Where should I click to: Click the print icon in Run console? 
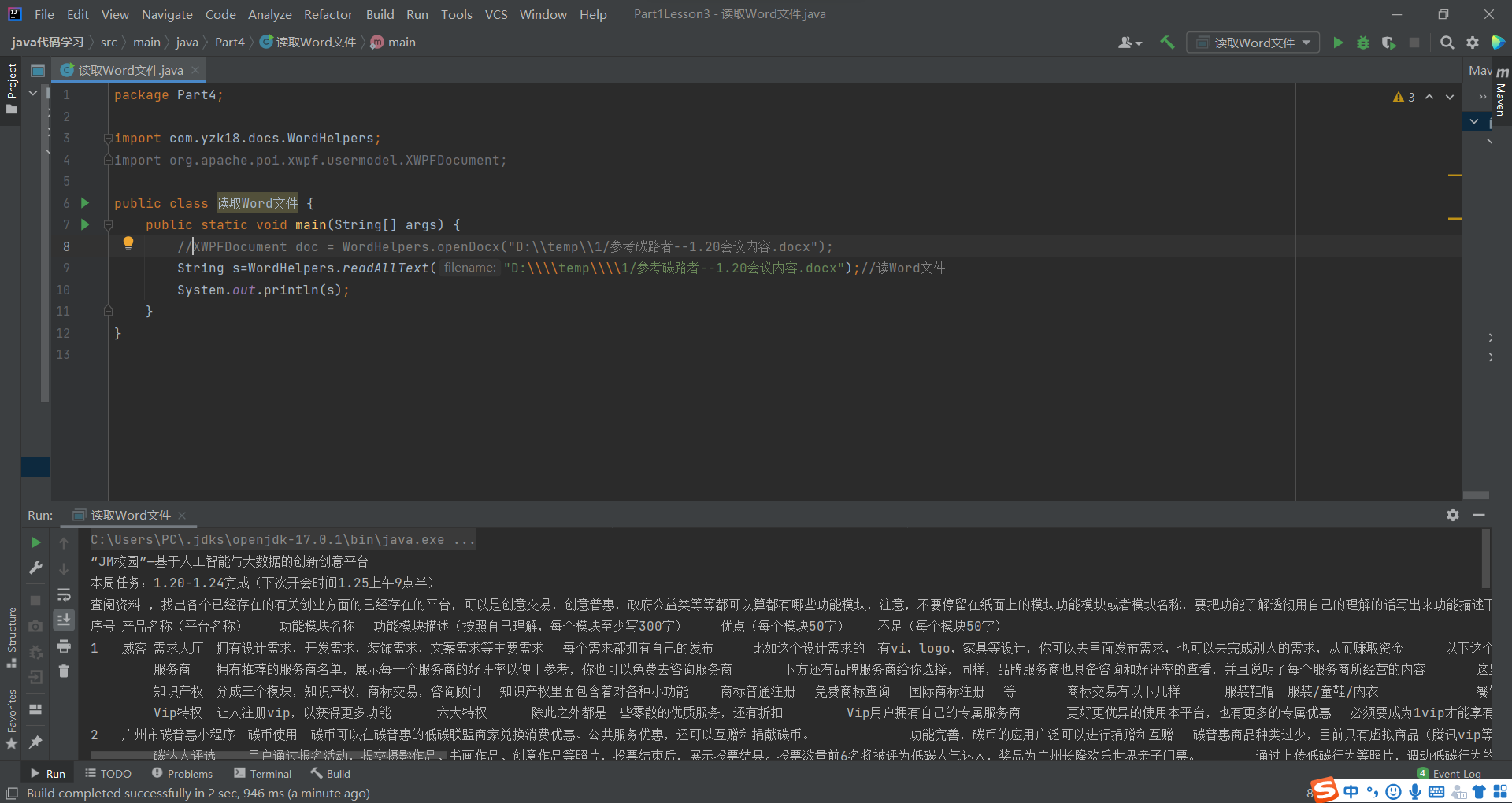coord(64,646)
